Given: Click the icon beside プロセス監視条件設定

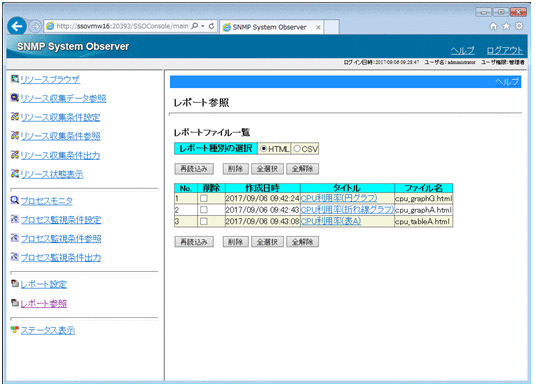Looking at the screenshot, I should (x=14, y=219).
